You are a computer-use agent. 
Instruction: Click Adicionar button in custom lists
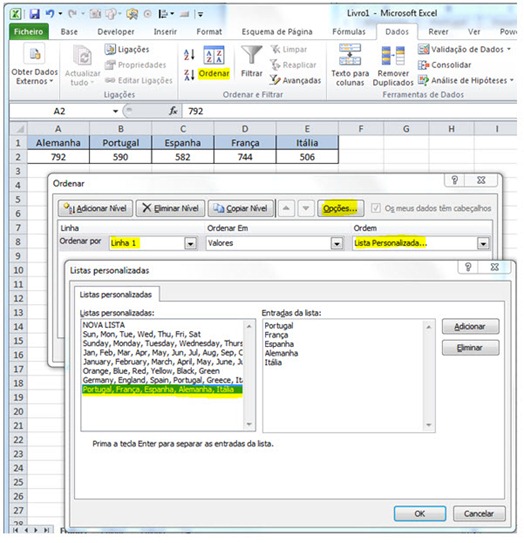(470, 327)
